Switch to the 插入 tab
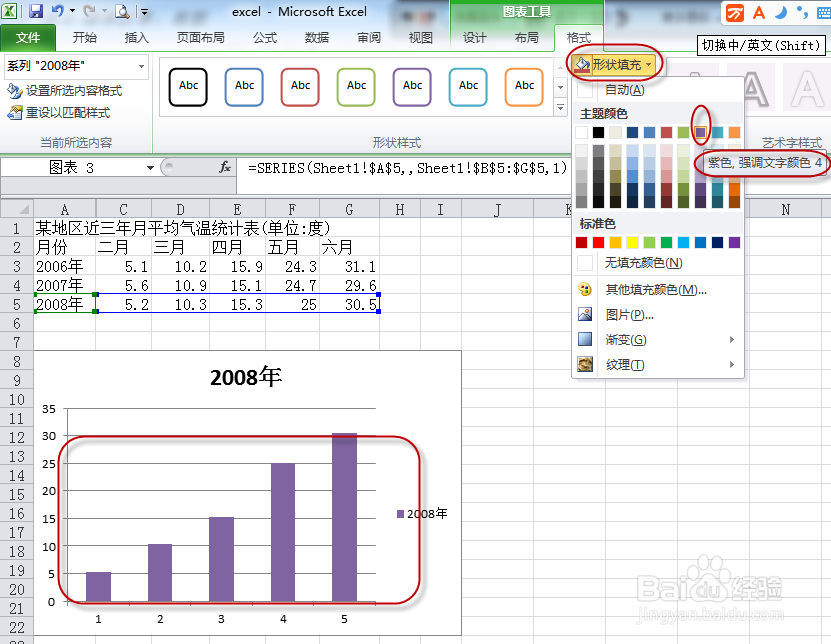831x644 pixels. [x=136, y=38]
